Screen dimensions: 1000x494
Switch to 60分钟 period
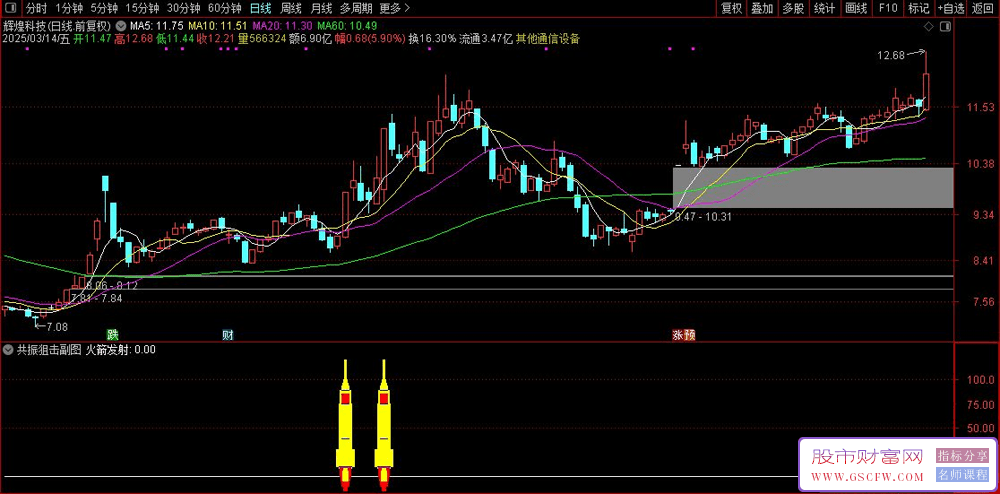click(x=224, y=8)
